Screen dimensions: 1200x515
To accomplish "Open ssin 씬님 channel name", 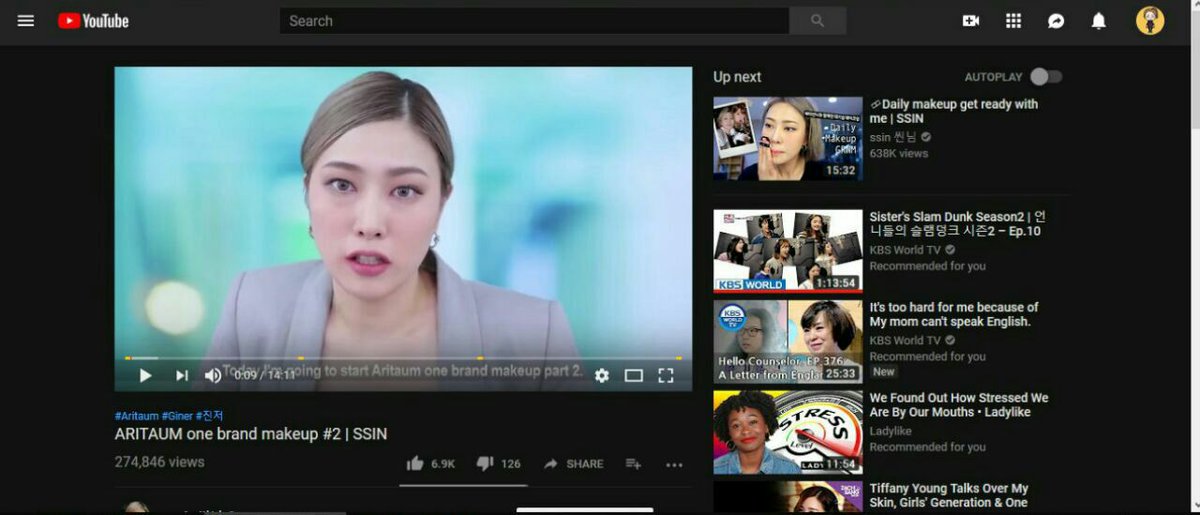I will point(893,137).
